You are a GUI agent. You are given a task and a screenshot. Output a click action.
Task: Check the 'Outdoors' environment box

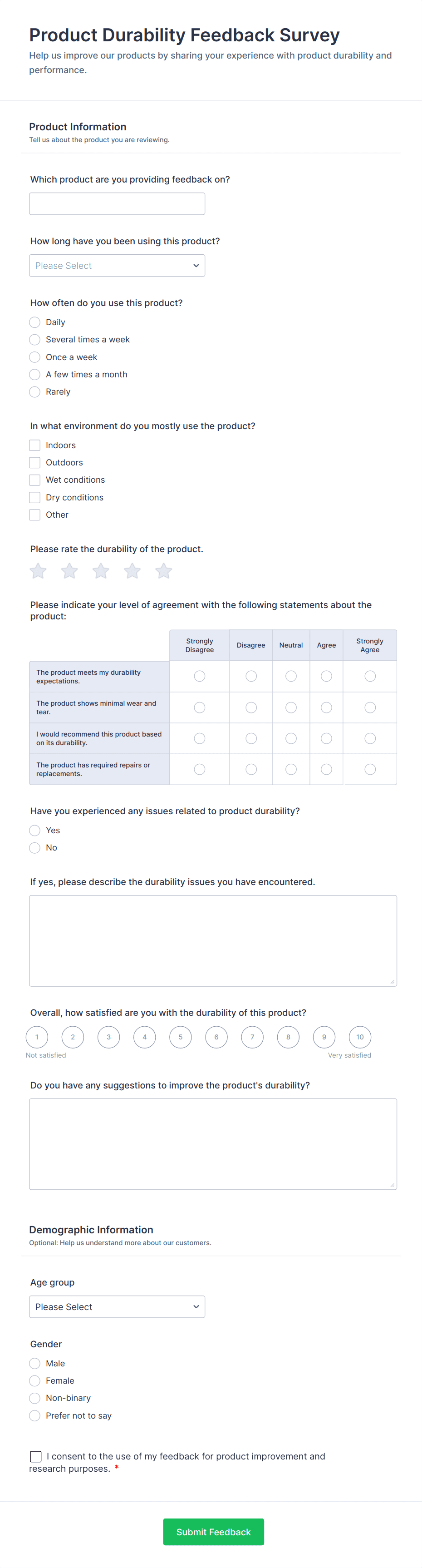click(x=34, y=462)
